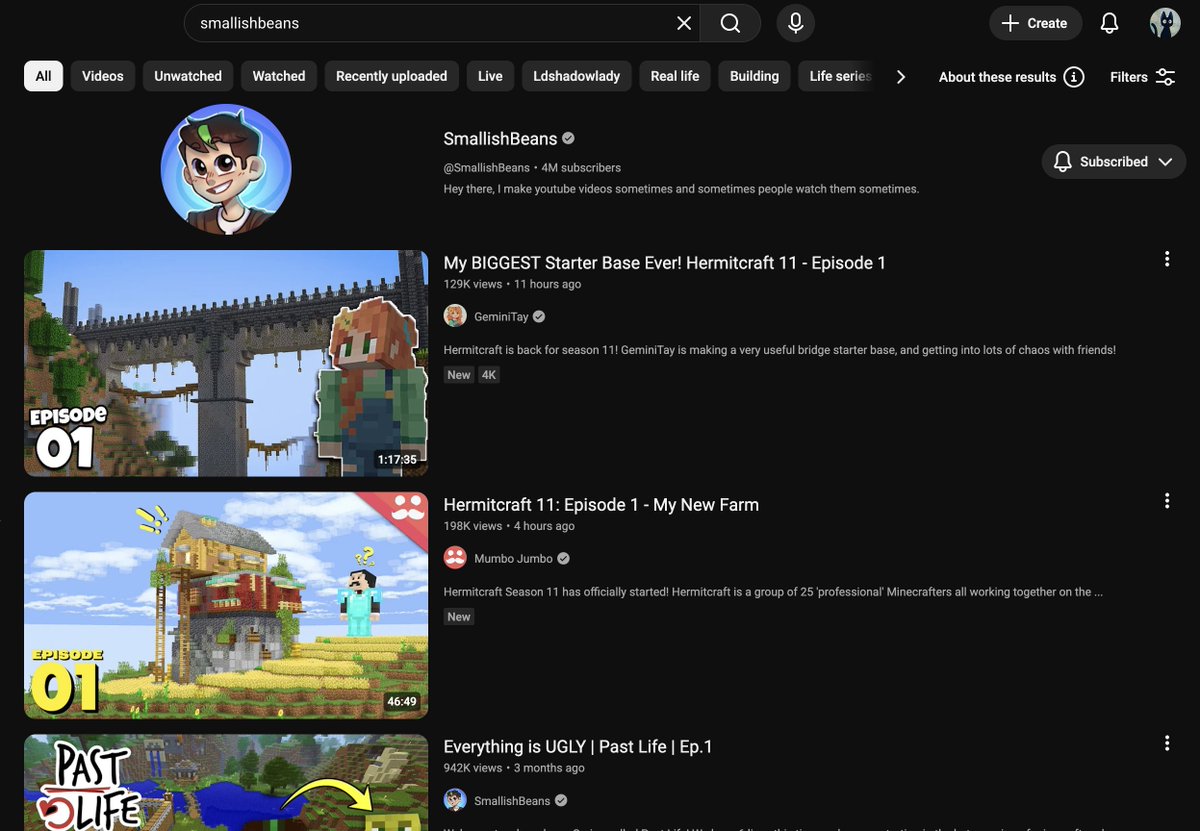Select the Live filter chip
This screenshot has width=1200, height=831.
click(490, 76)
